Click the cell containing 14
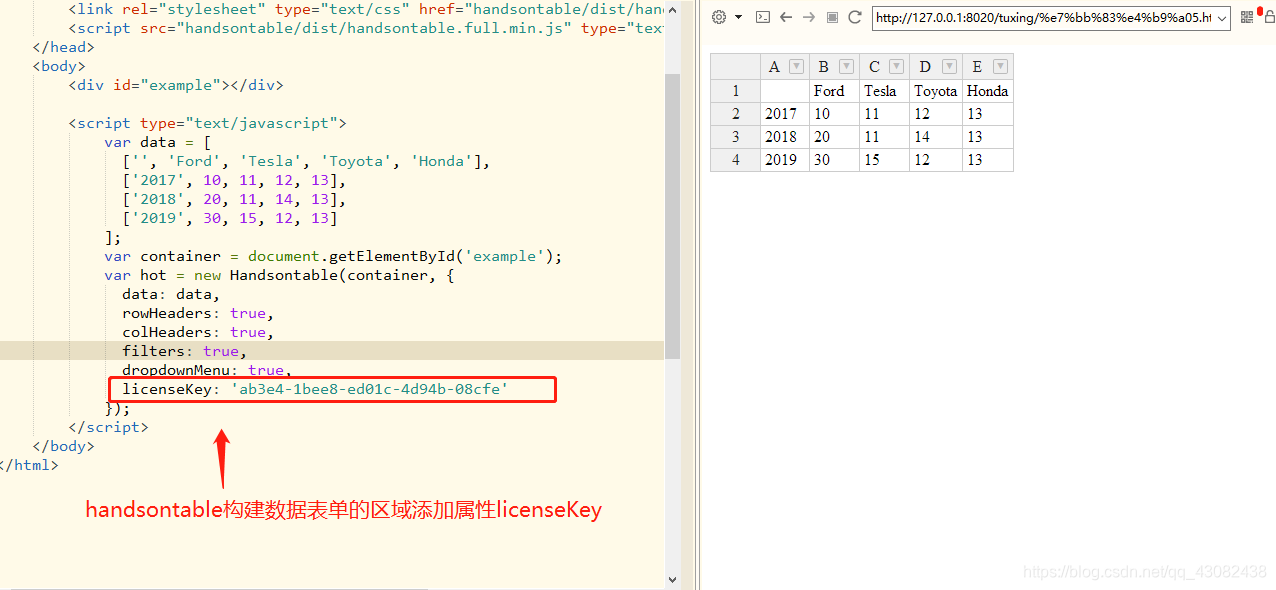The width and height of the screenshot is (1276, 590). pos(936,137)
